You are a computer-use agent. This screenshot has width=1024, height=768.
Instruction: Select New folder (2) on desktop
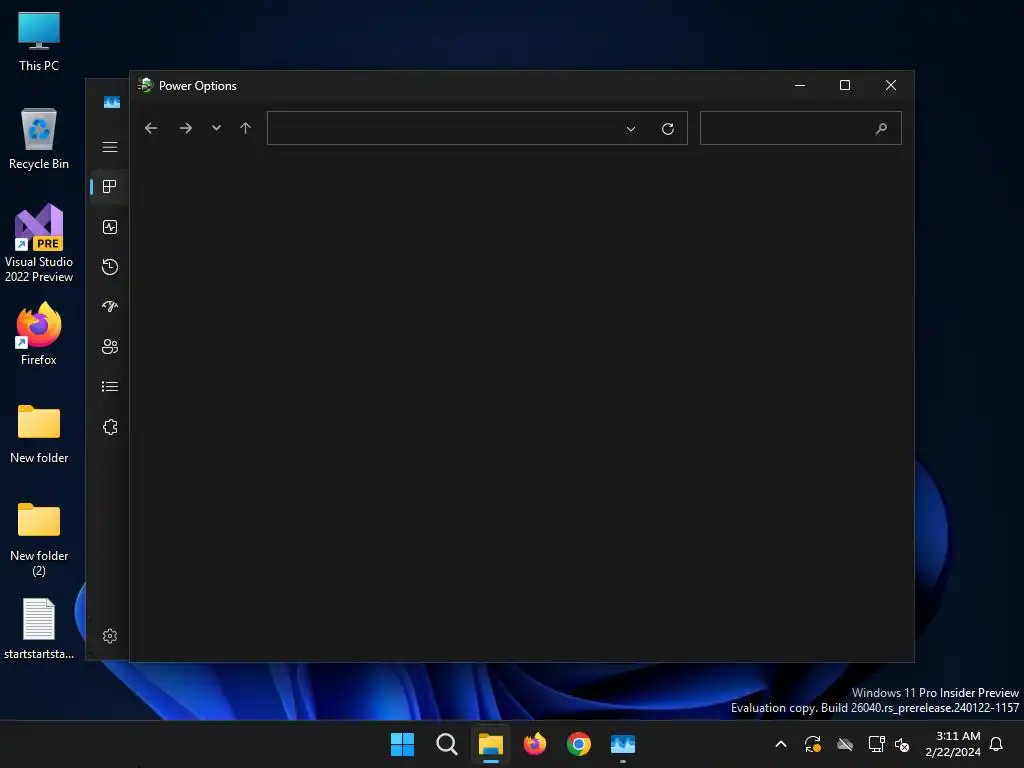point(39,539)
